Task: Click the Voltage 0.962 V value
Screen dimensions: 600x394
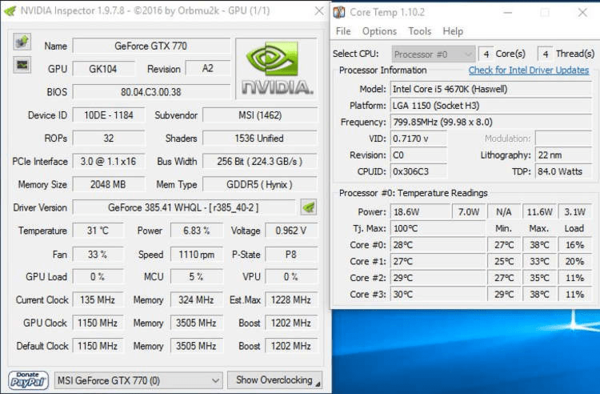Action: 291,231
